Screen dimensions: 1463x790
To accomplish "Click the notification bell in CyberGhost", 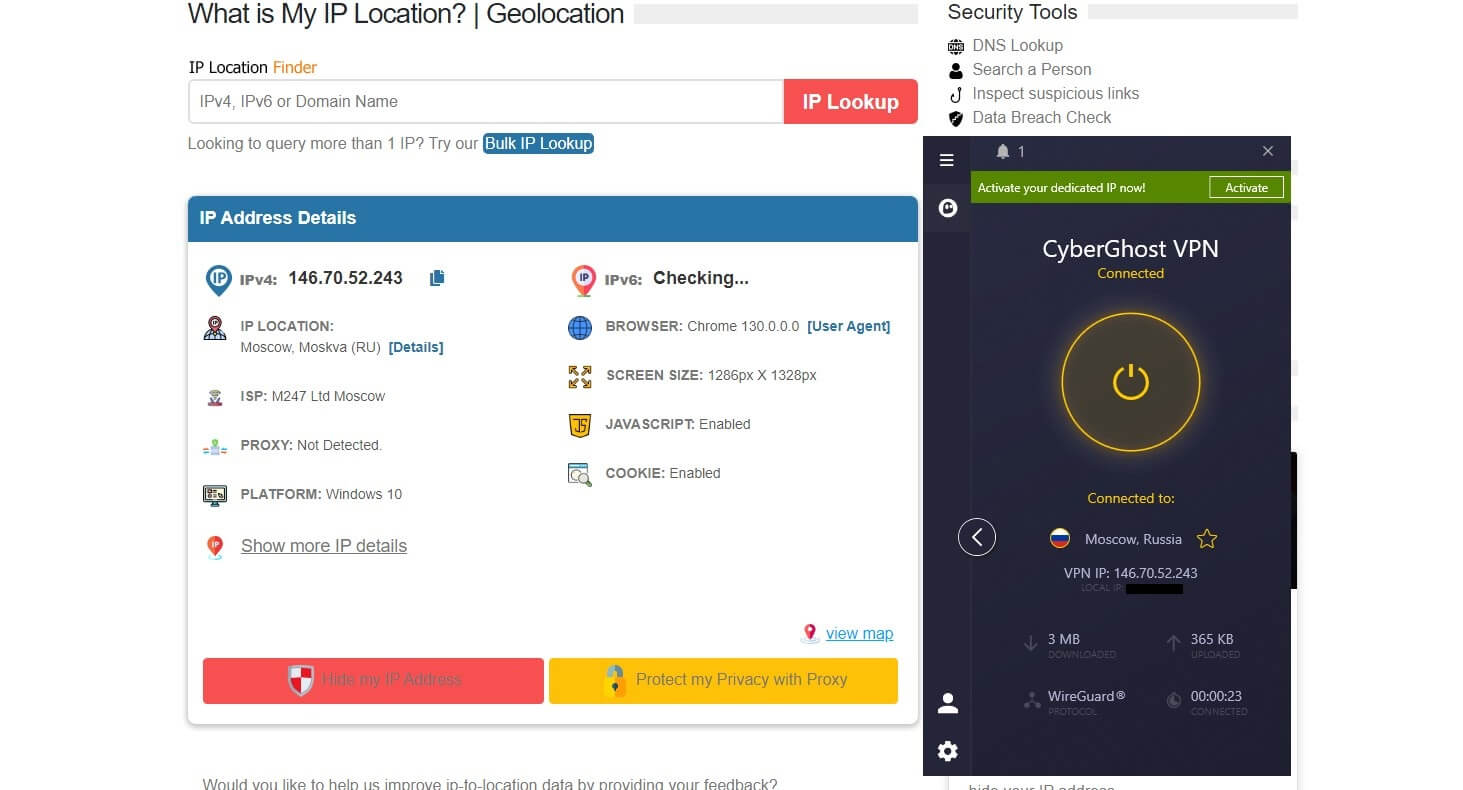I will (1003, 151).
